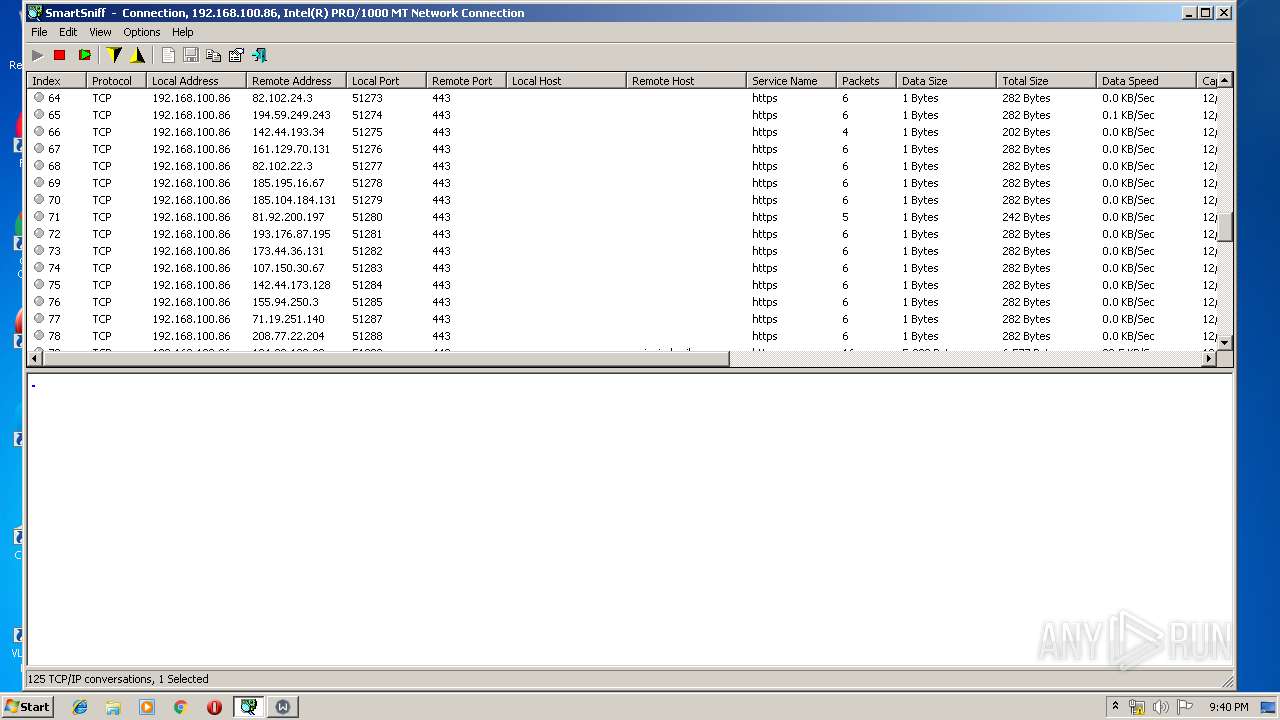Open Properties toolbar icon
Image resolution: width=1280 pixels, height=720 pixels.
point(236,55)
